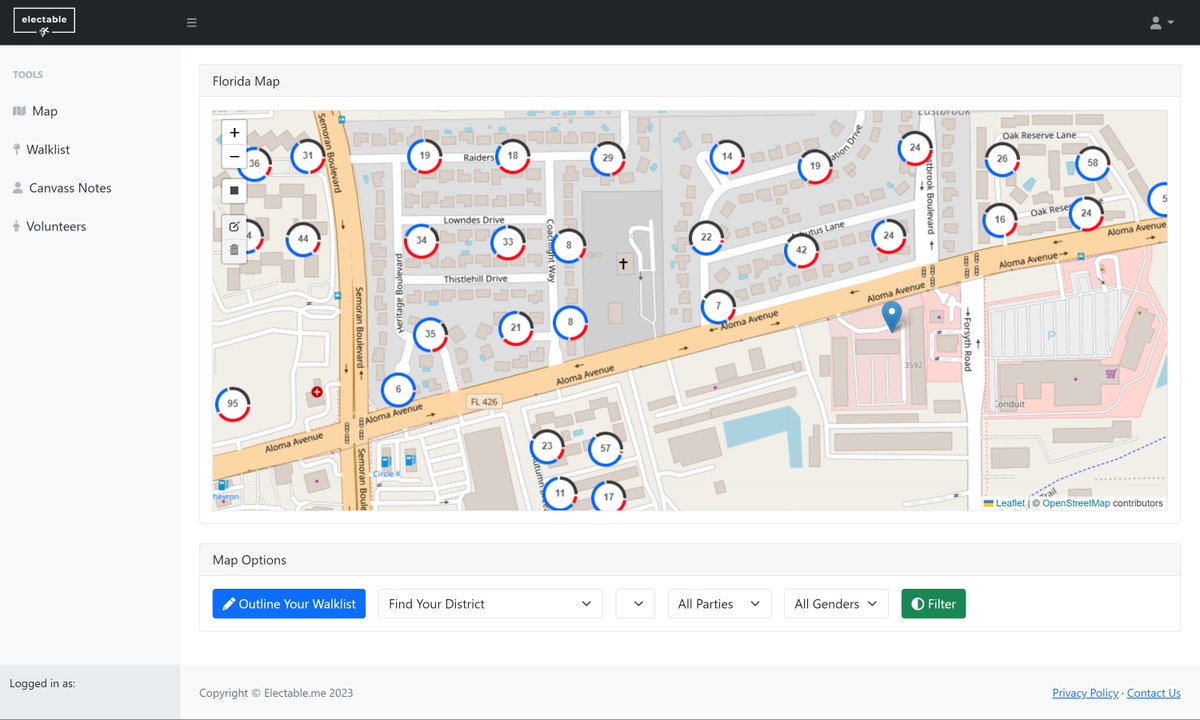Click the cluster marker labeled 44
This screenshot has width=1200, height=720.
pyautogui.click(x=303, y=240)
